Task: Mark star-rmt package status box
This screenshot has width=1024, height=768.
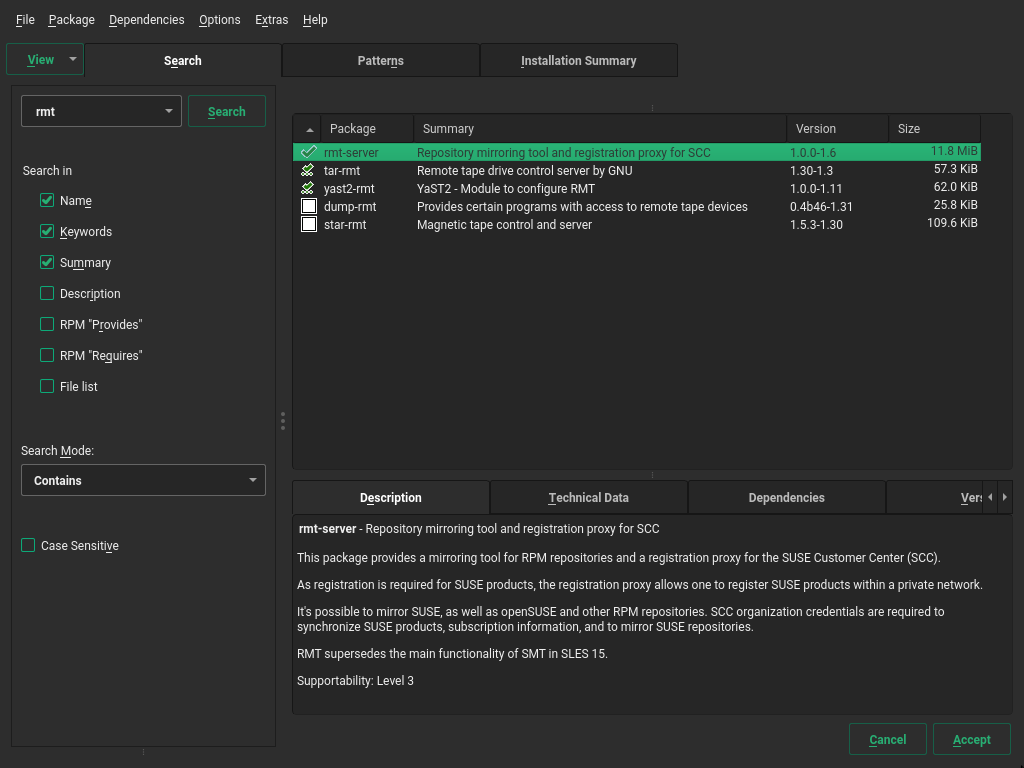Action: click(x=309, y=225)
